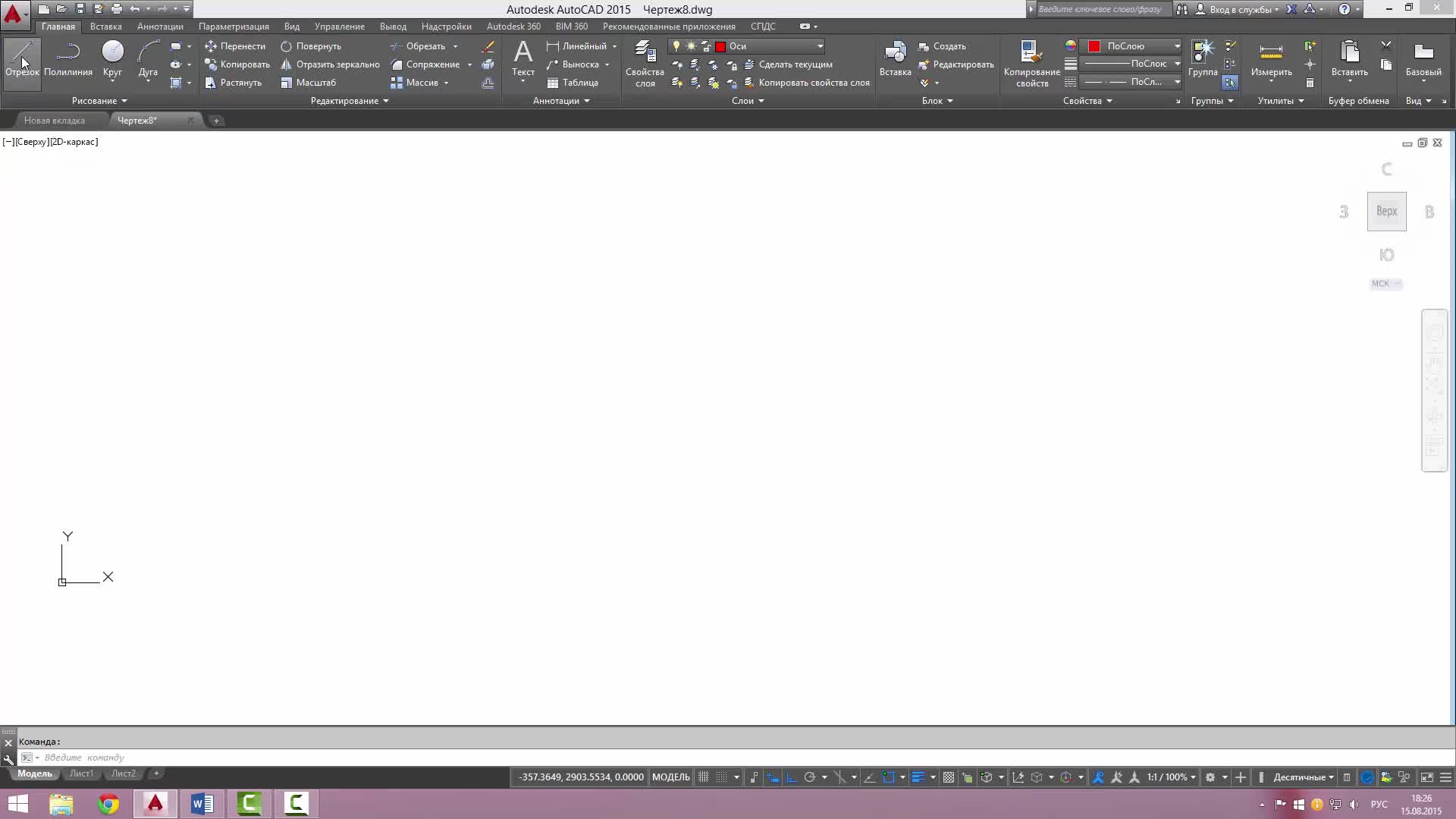
Task: Click the Повернуть rotate tool
Action: click(x=311, y=46)
